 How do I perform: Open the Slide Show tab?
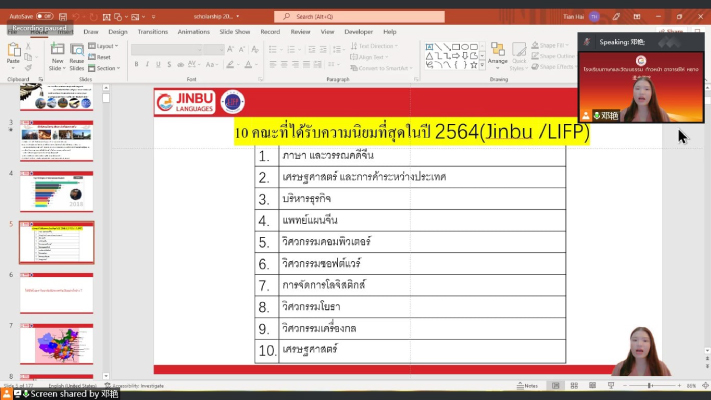(x=235, y=32)
